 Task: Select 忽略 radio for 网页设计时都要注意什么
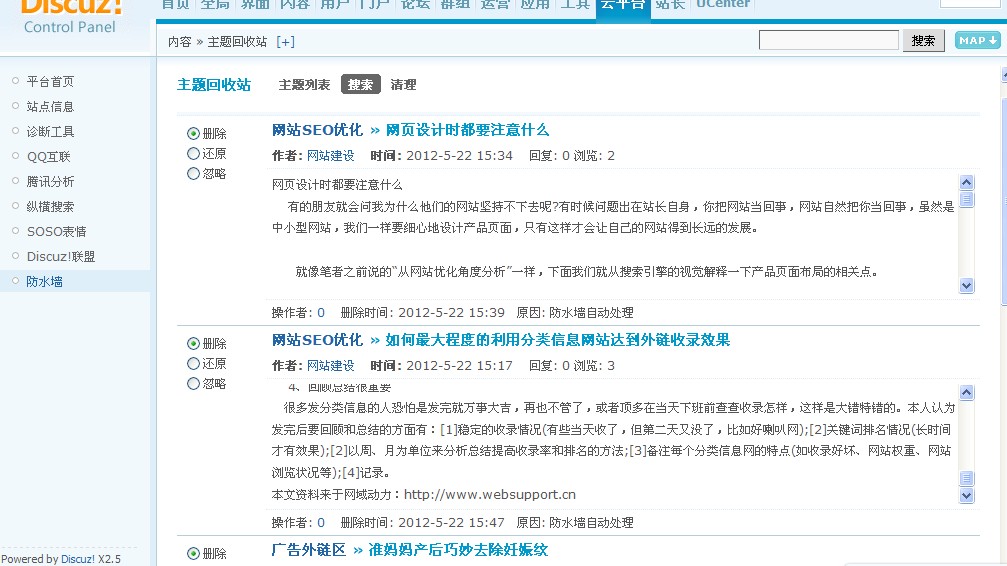pos(193,173)
